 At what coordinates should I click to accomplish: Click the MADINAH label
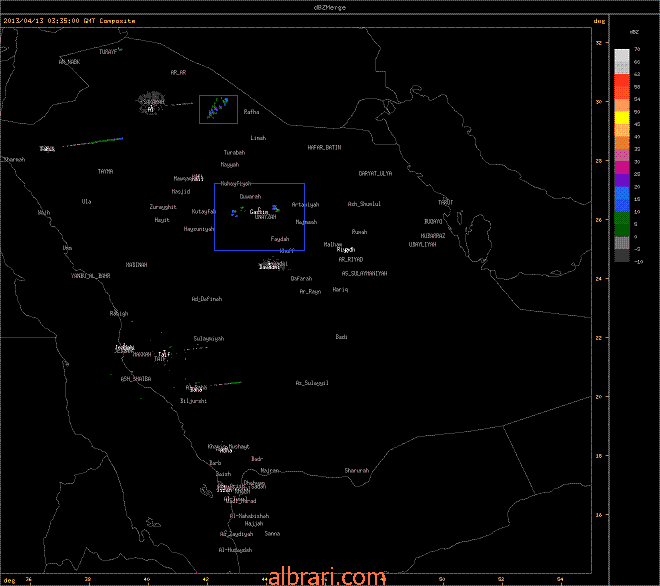136,265
